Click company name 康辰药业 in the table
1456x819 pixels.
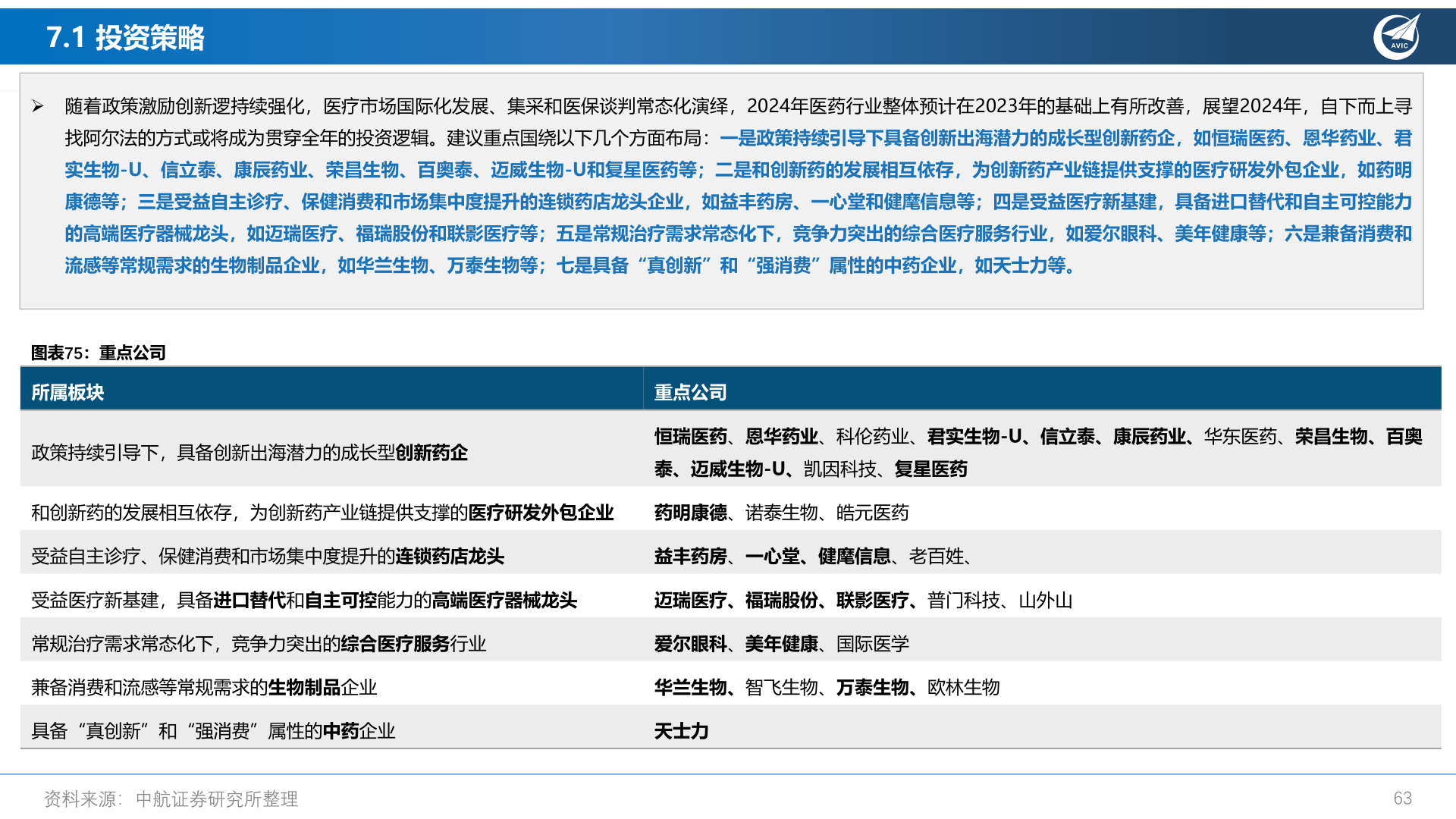click(1150, 437)
